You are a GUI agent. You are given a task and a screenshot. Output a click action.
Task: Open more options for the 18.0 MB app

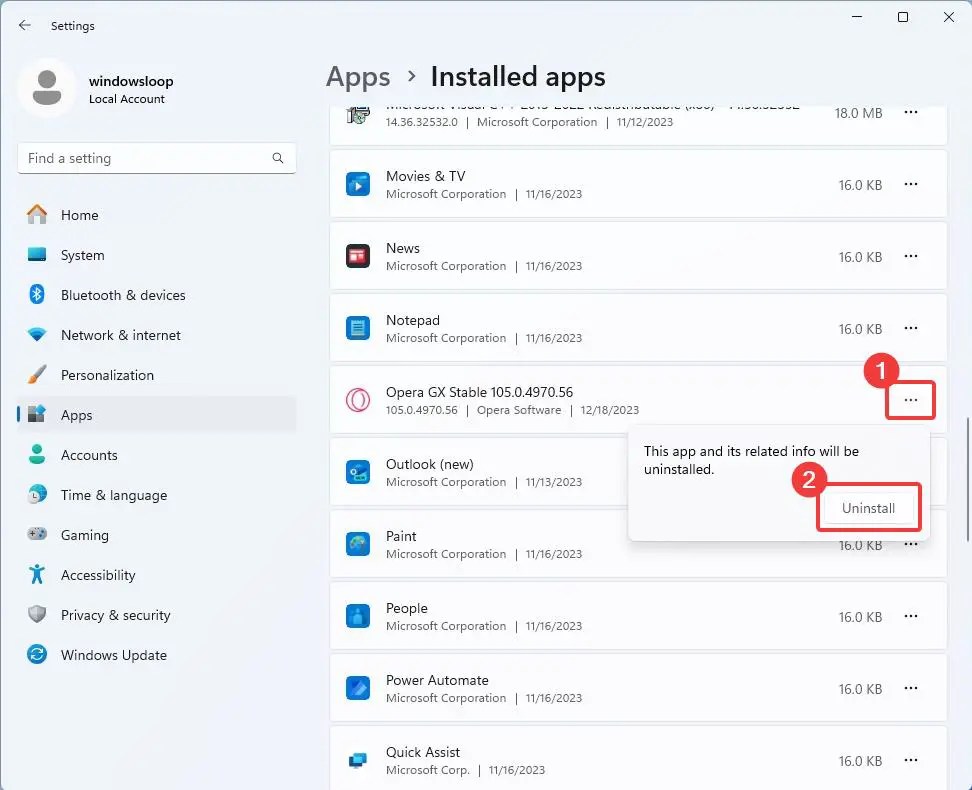pos(911,112)
